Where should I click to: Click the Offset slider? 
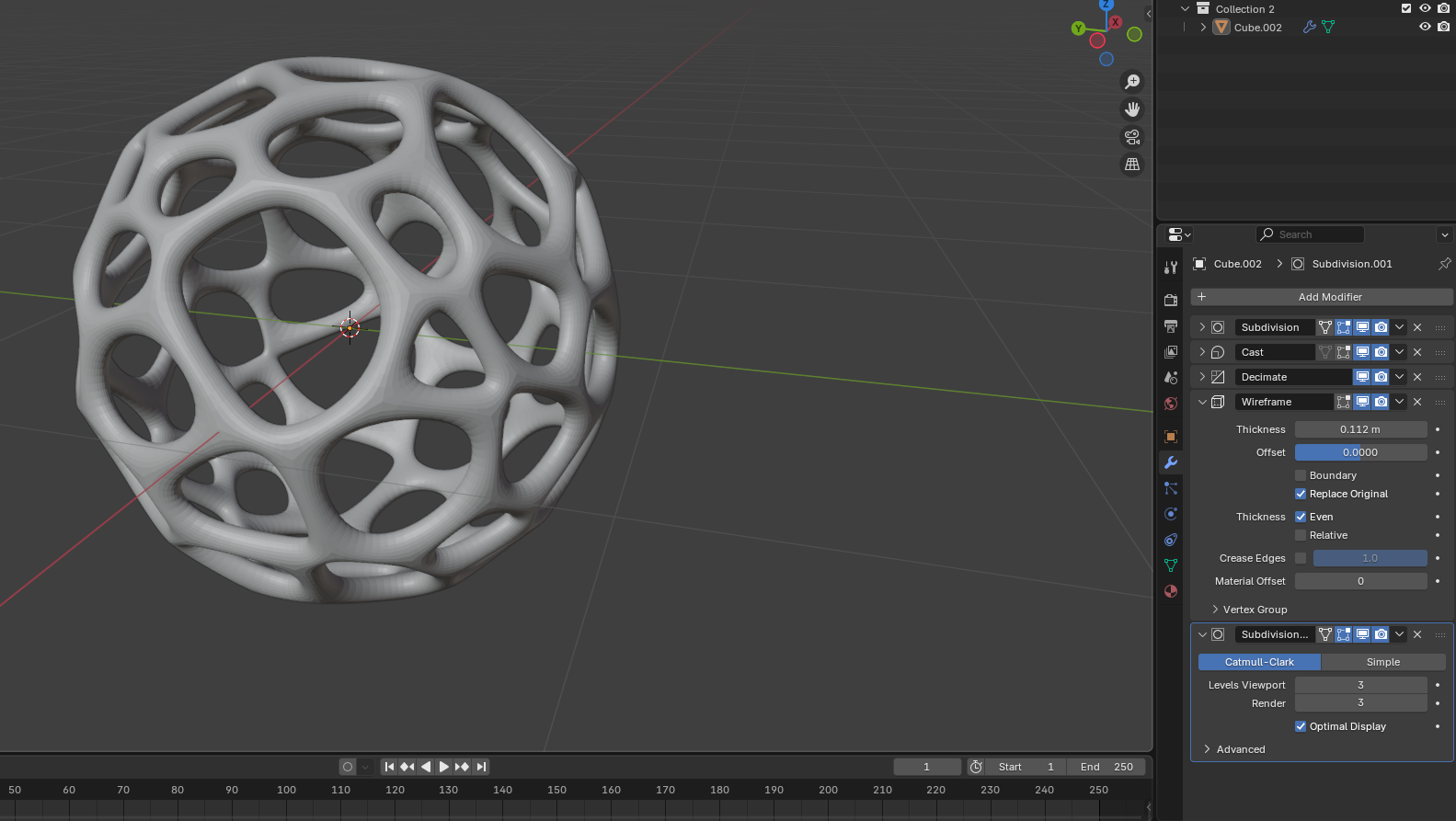click(1361, 452)
